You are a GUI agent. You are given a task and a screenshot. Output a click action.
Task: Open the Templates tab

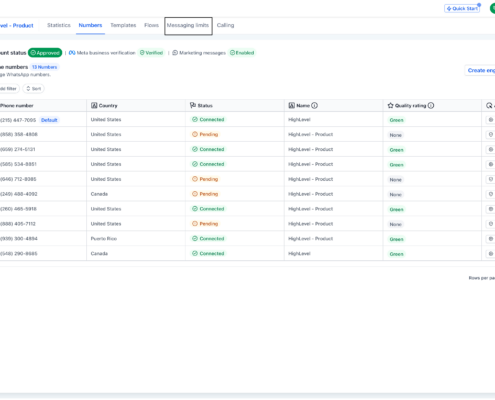pyautogui.click(x=123, y=25)
